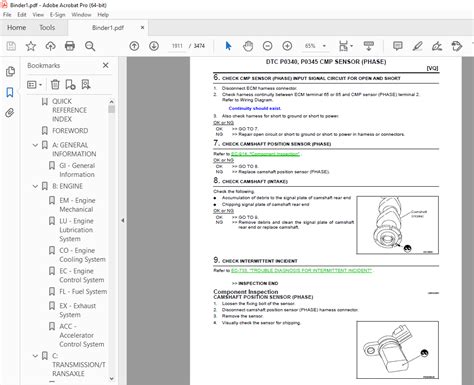
Task: Zoom out with the minus icon
Action: pos(267,46)
